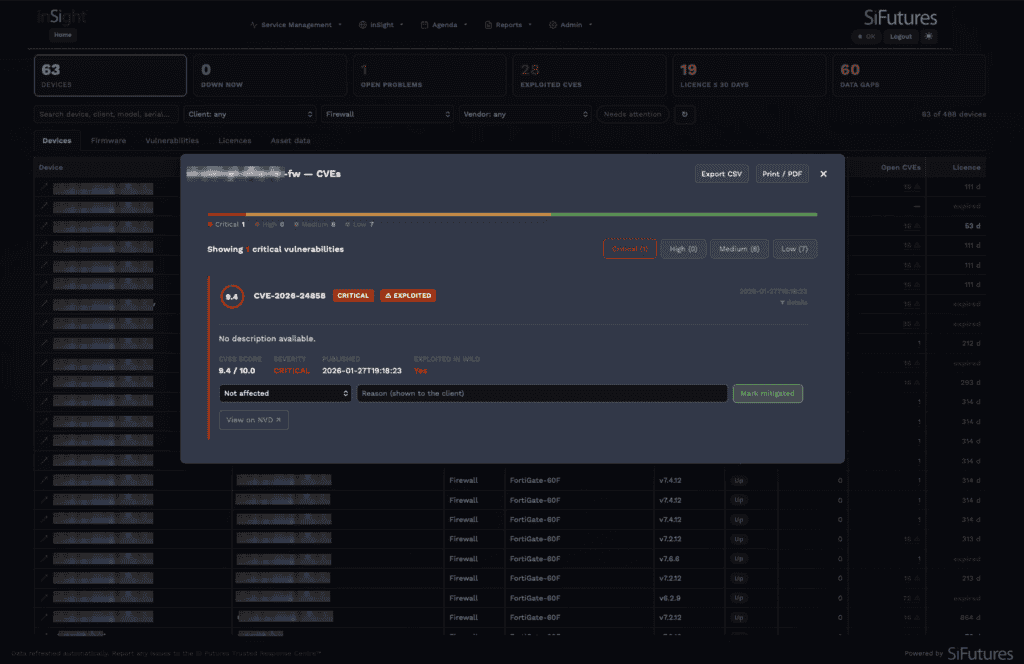The image size is (1024, 664).
Task: Click the edit icon in the 864 d licence row
Action: 44,617
